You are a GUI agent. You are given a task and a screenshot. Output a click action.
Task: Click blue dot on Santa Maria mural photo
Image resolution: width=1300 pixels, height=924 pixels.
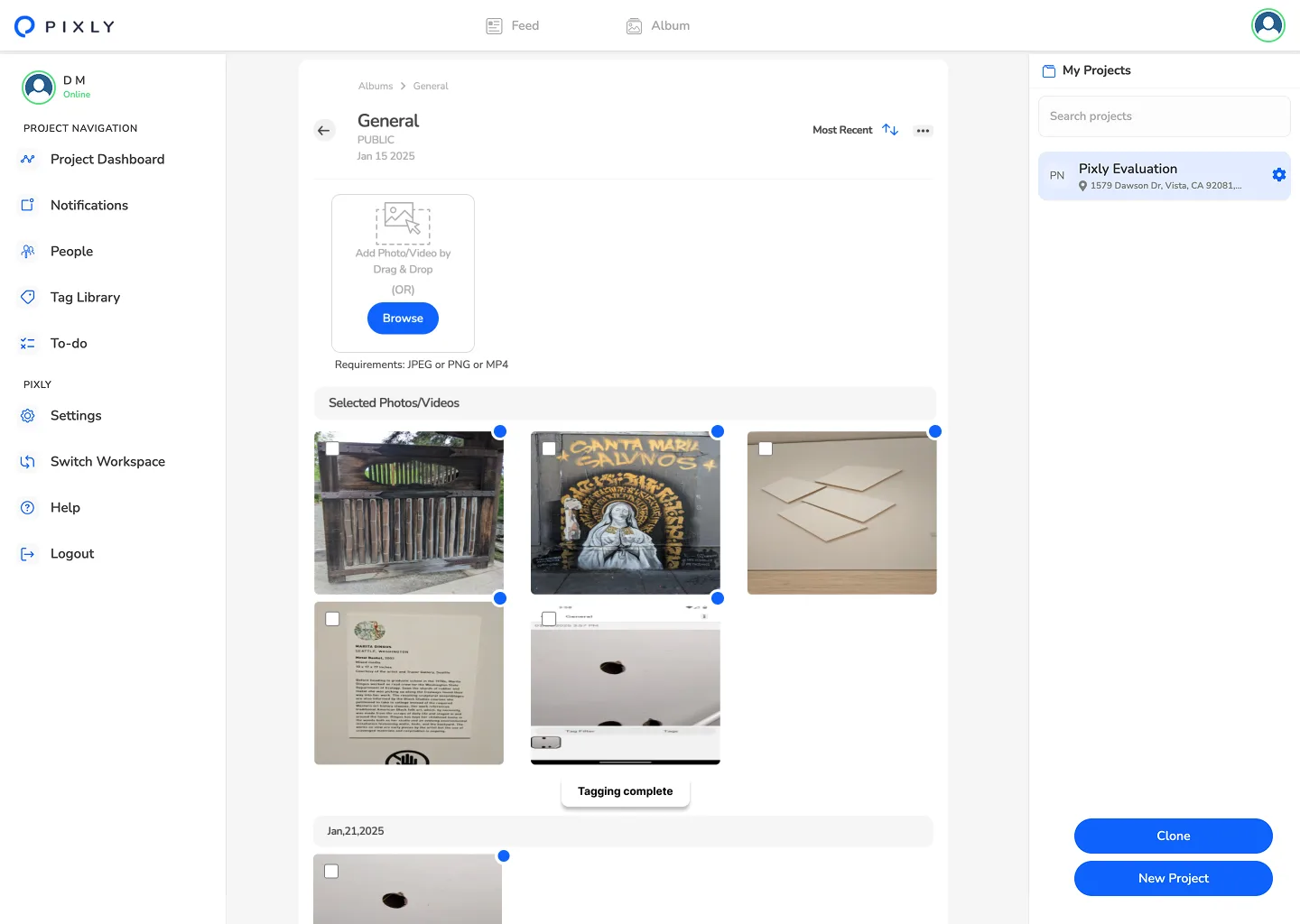click(x=718, y=431)
